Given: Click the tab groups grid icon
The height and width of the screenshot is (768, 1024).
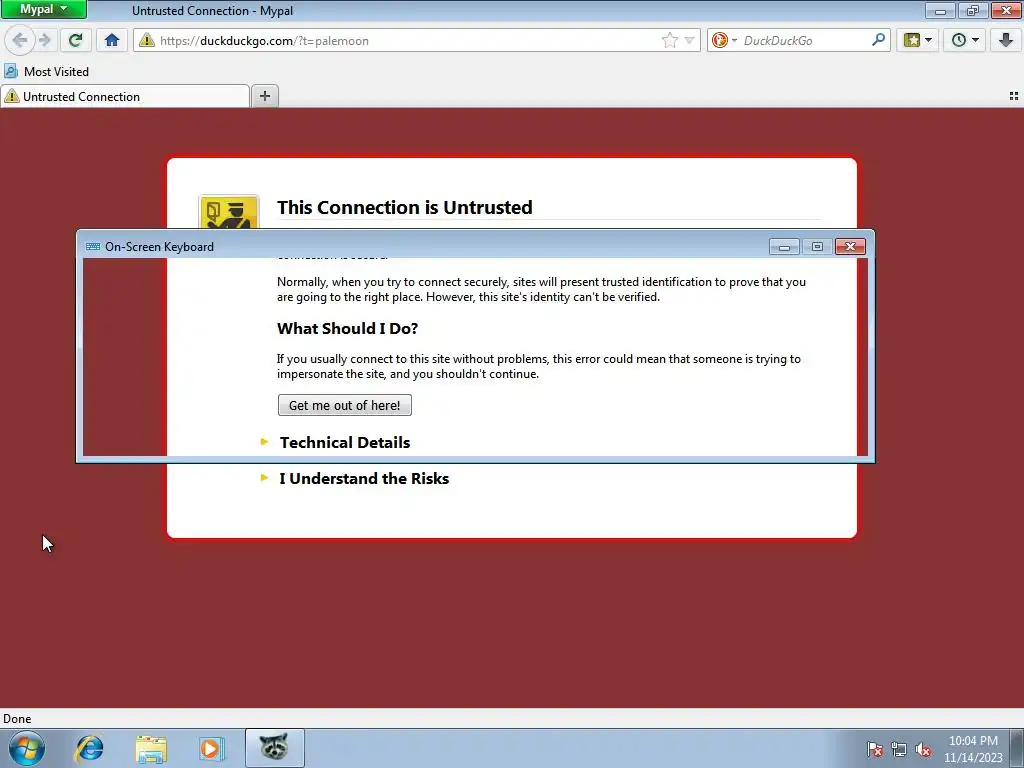Looking at the screenshot, I should click(1014, 96).
